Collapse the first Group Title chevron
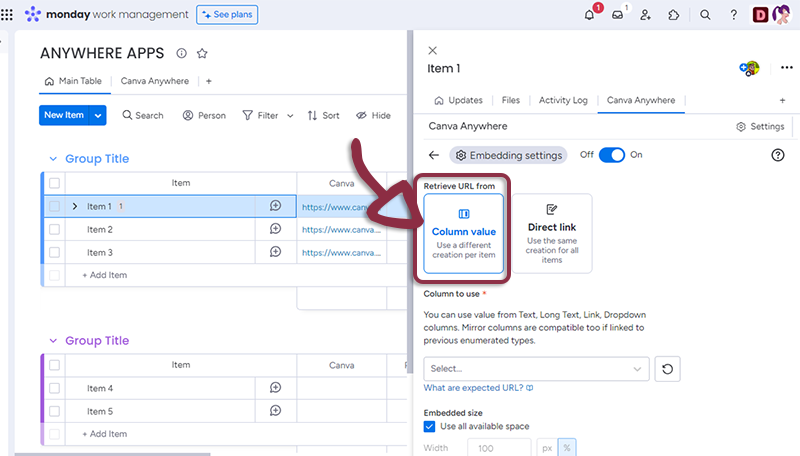 click(52, 159)
